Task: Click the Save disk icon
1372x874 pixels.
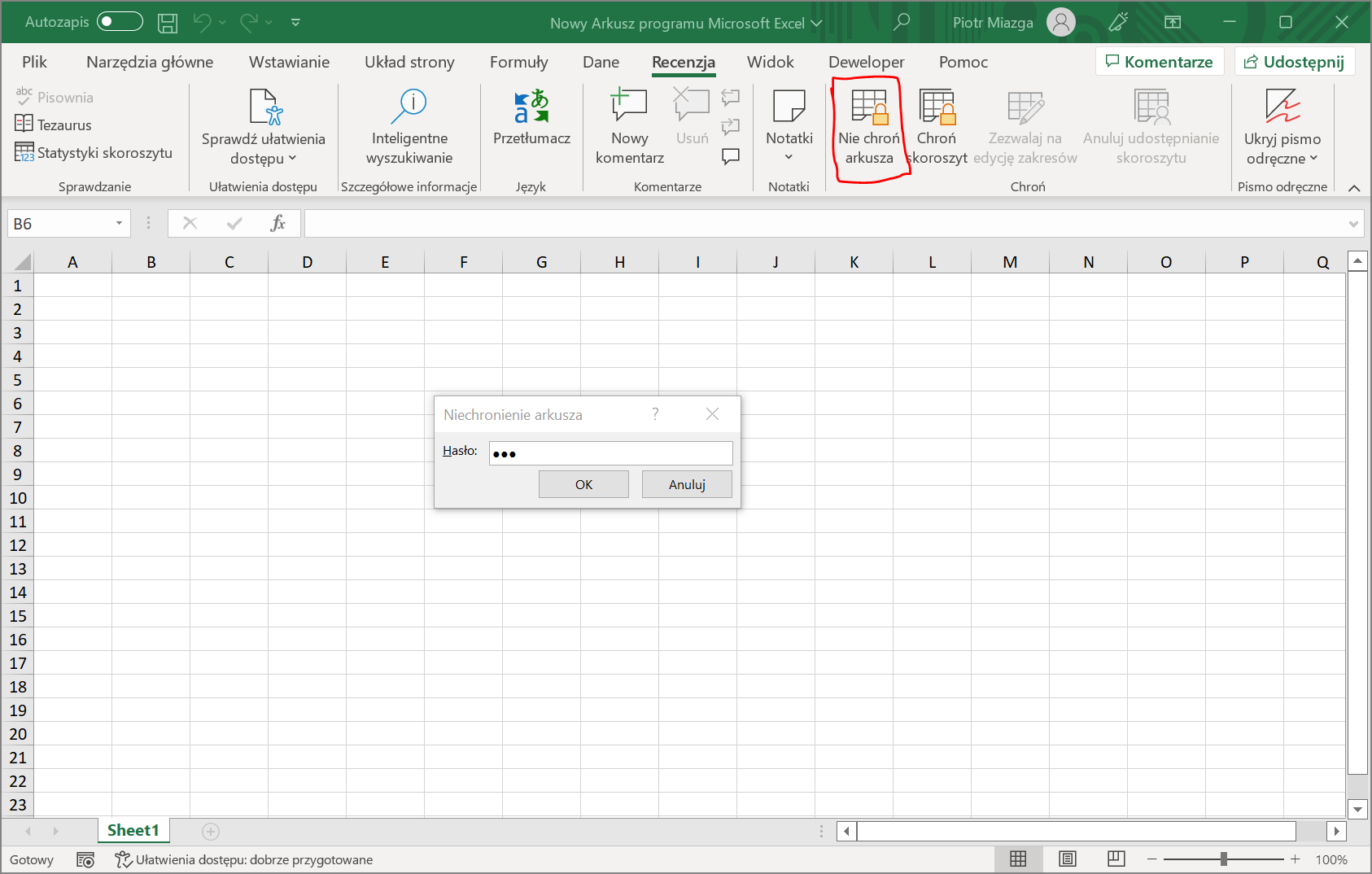Action: click(168, 23)
